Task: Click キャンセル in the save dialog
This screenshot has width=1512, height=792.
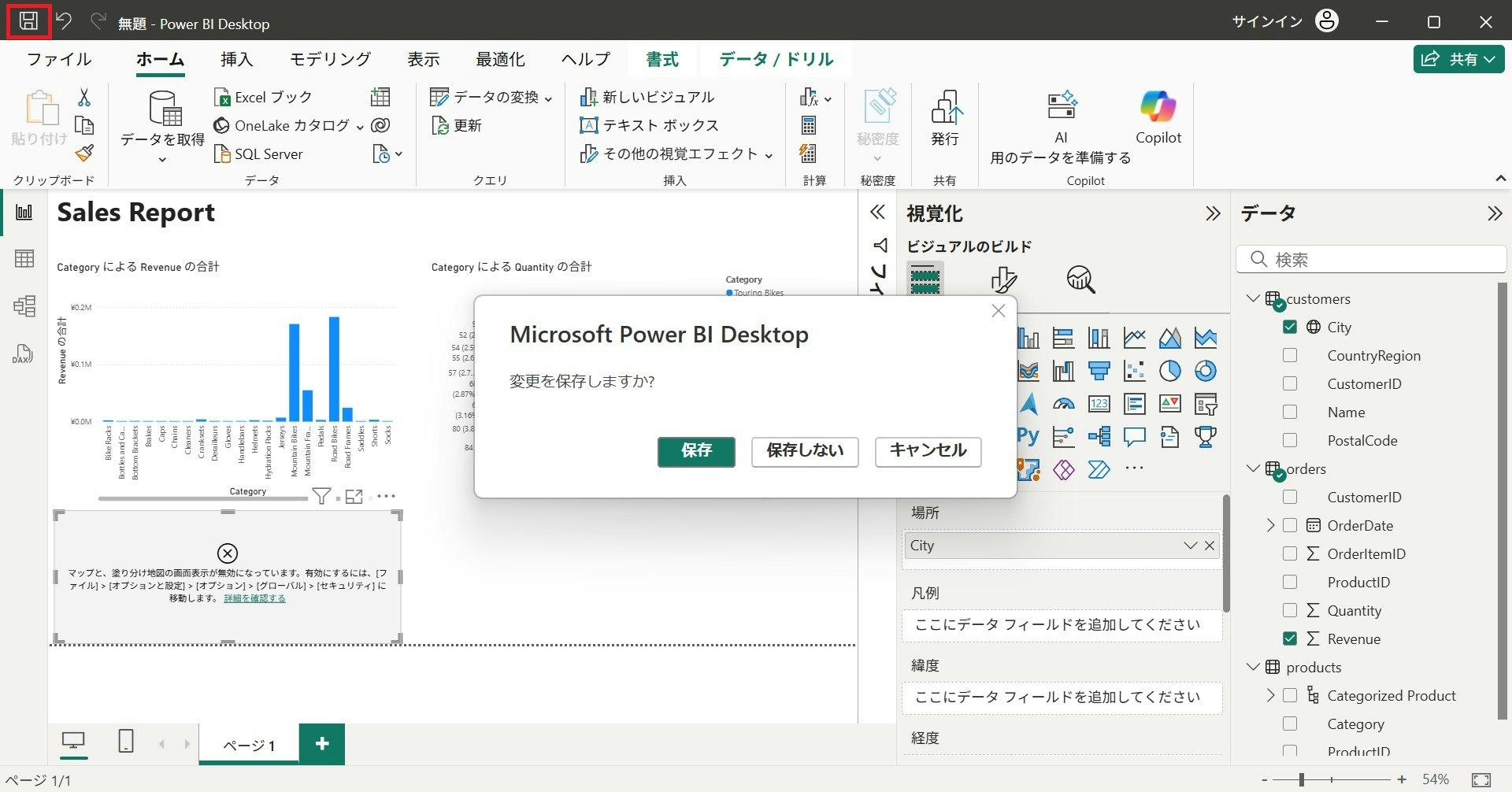Action: point(928,452)
